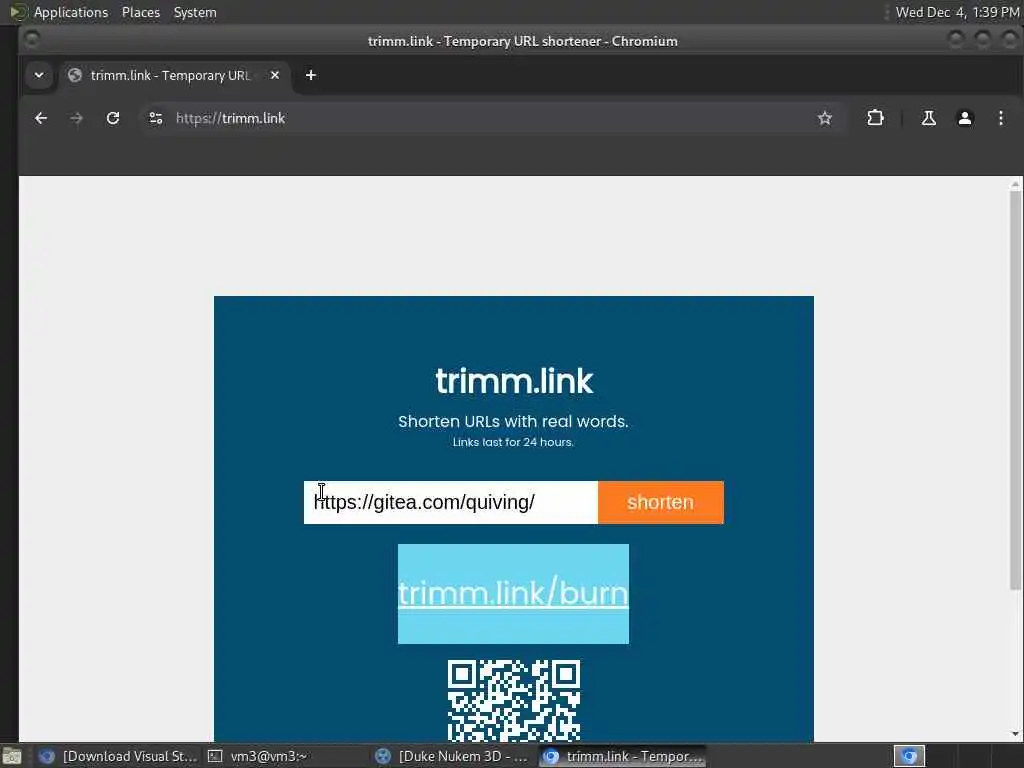Close the trimm.link tab

point(275,75)
